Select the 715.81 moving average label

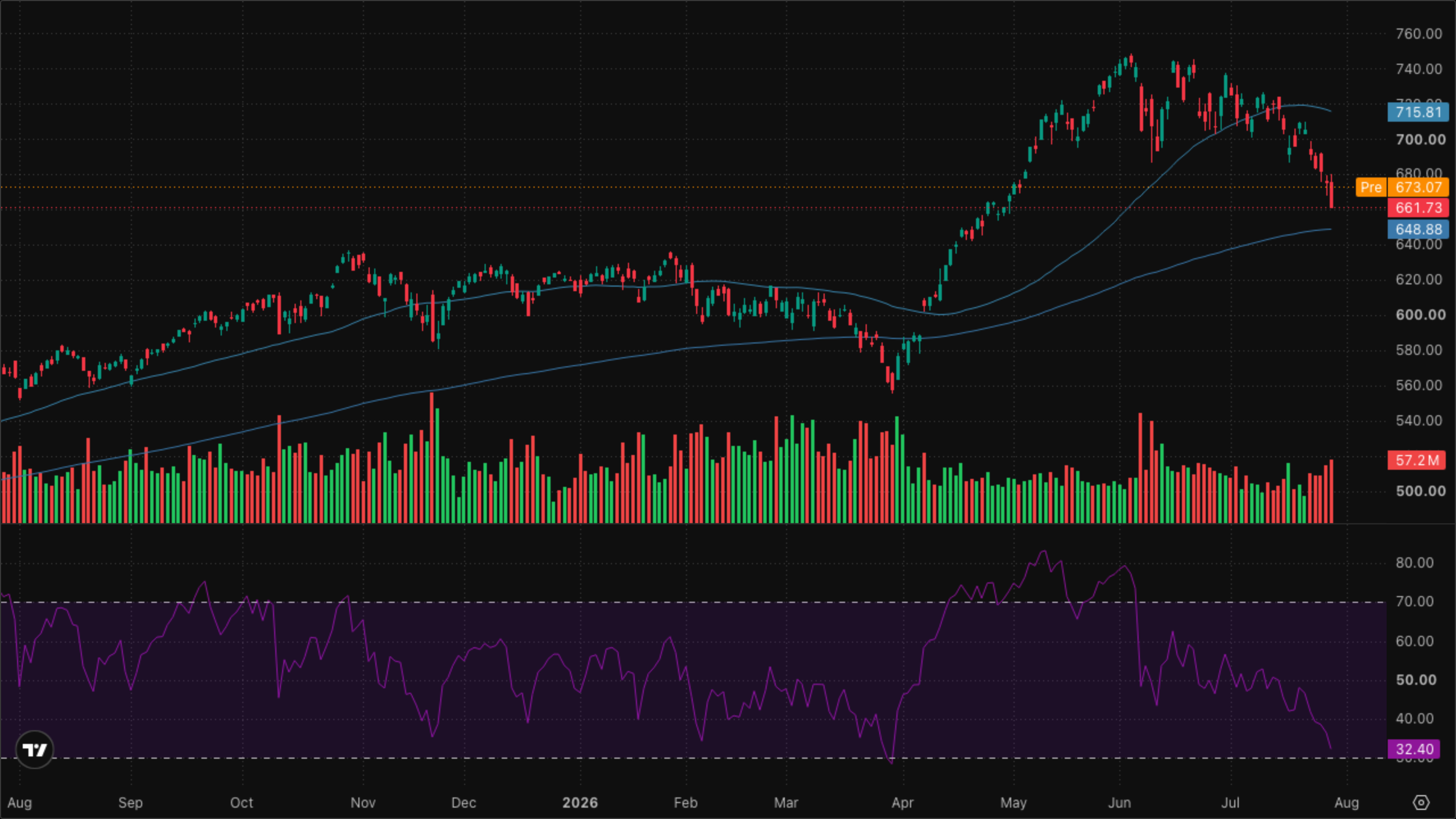[x=1418, y=112]
